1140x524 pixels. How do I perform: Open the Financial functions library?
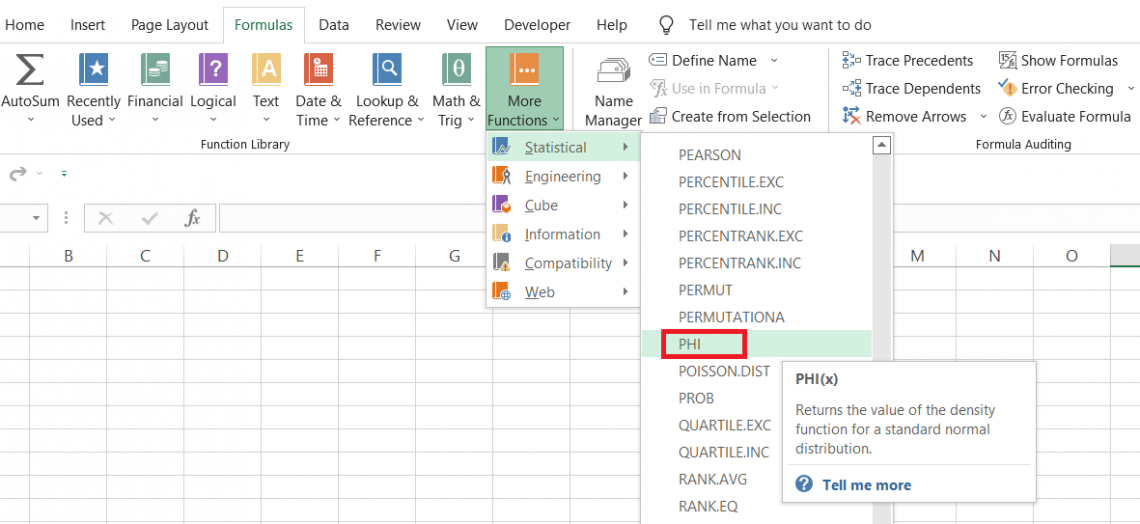(x=155, y=70)
